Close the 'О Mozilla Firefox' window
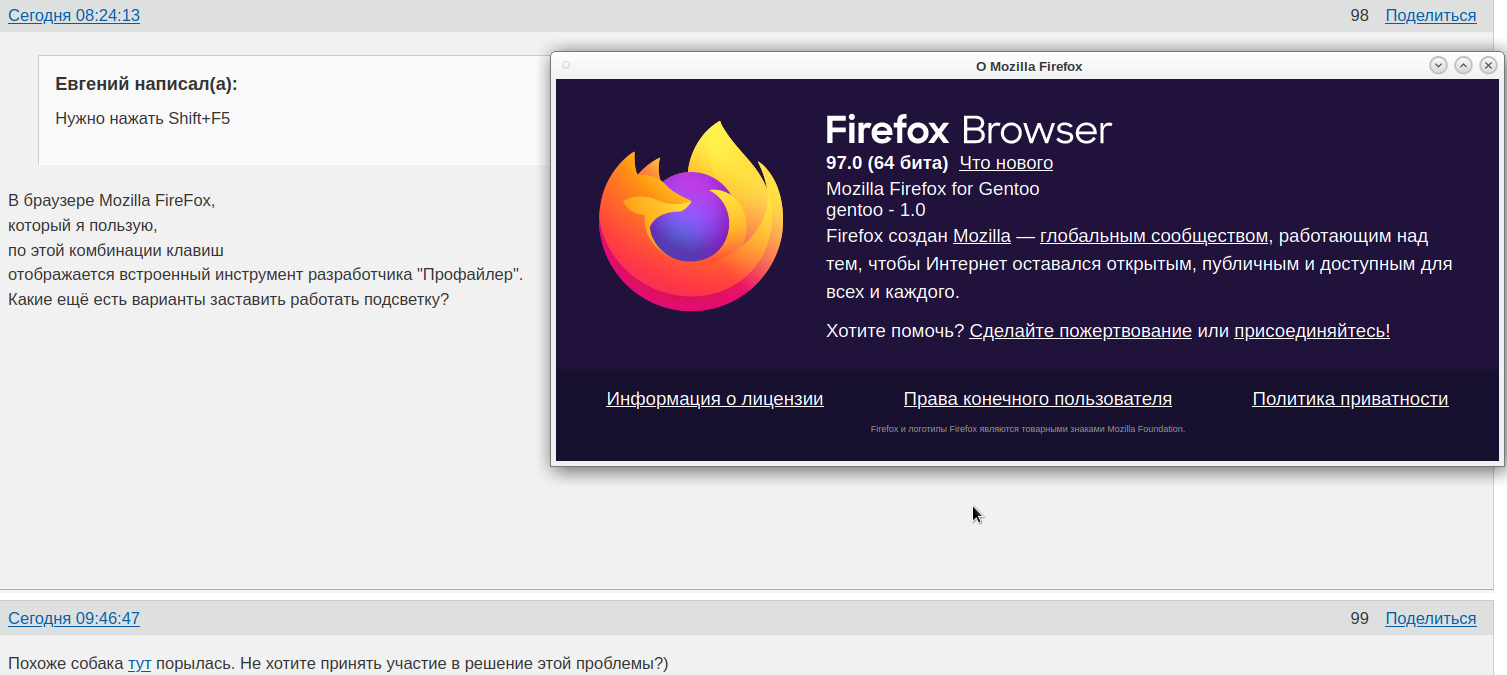The height and width of the screenshot is (675, 1507). tap(1488, 65)
